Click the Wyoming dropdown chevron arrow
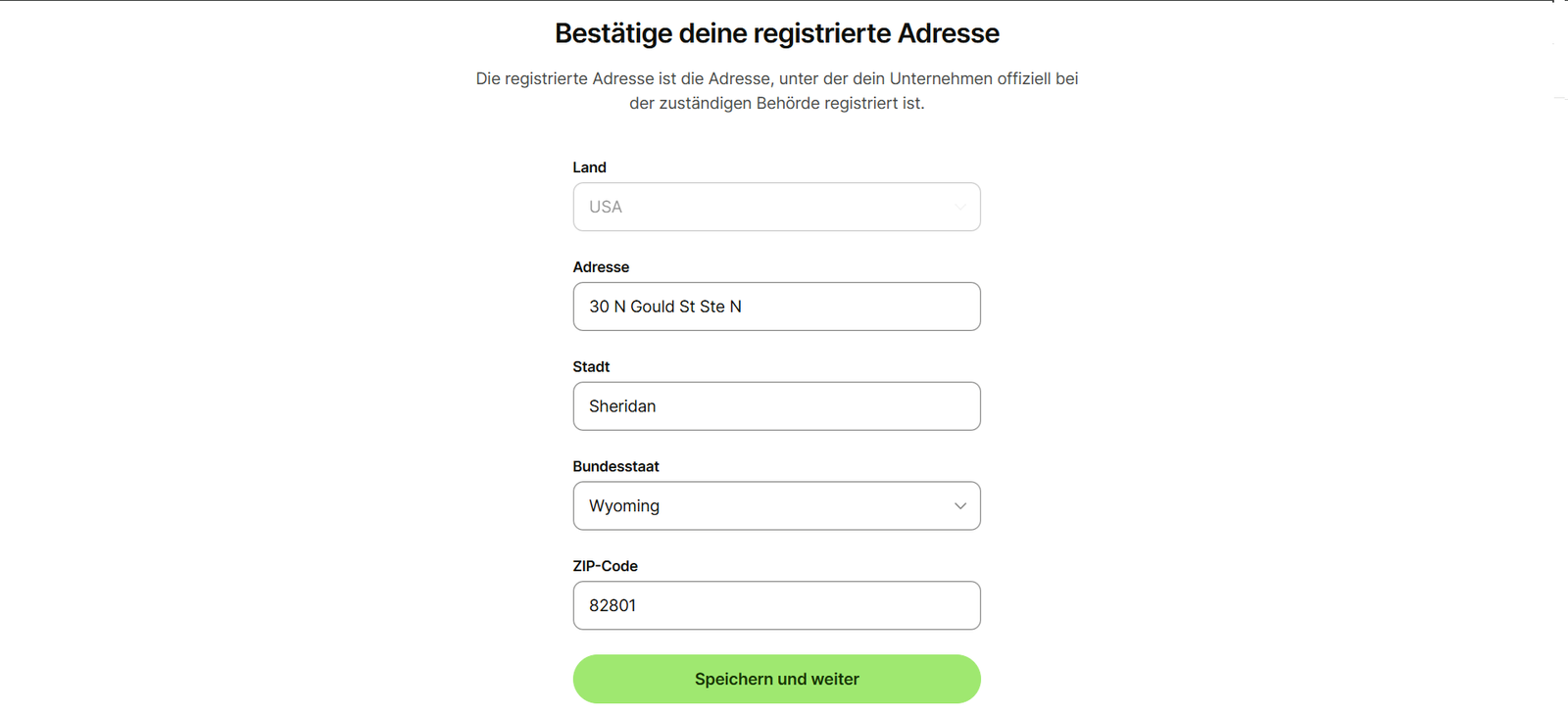Image resolution: width=1568 pixels, height=711 pixels. tap(959, 506)
